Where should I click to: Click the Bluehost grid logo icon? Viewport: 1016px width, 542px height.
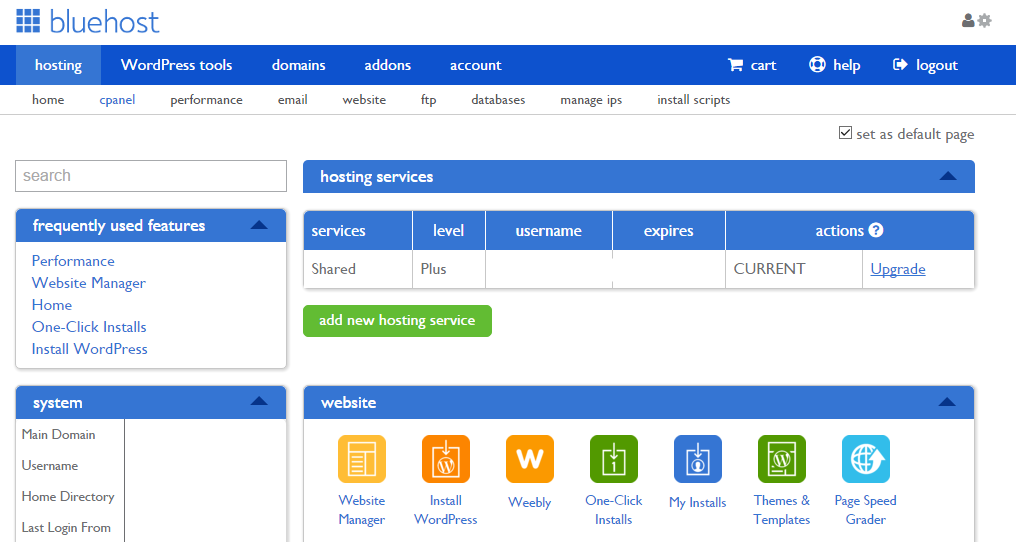pos(28,21)
